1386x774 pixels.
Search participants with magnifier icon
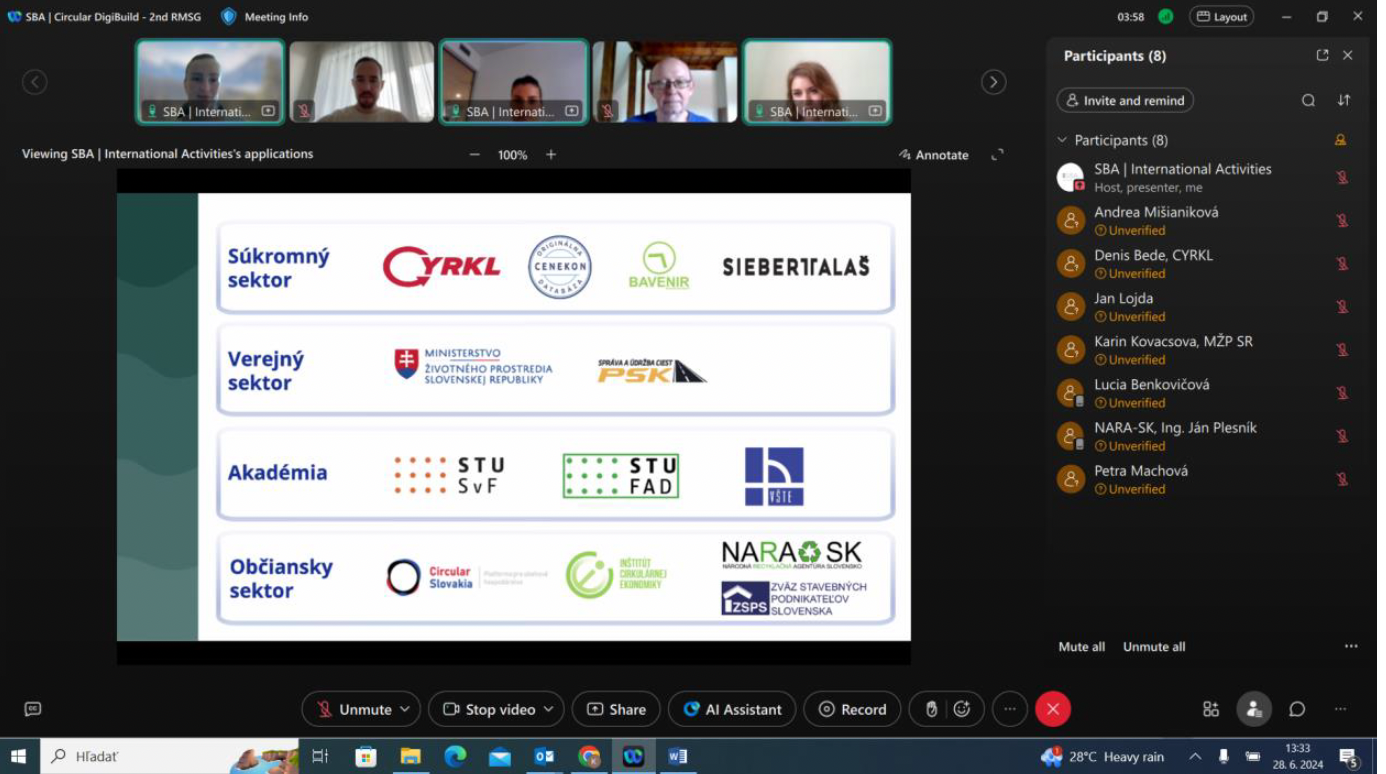pos(1308,100)
